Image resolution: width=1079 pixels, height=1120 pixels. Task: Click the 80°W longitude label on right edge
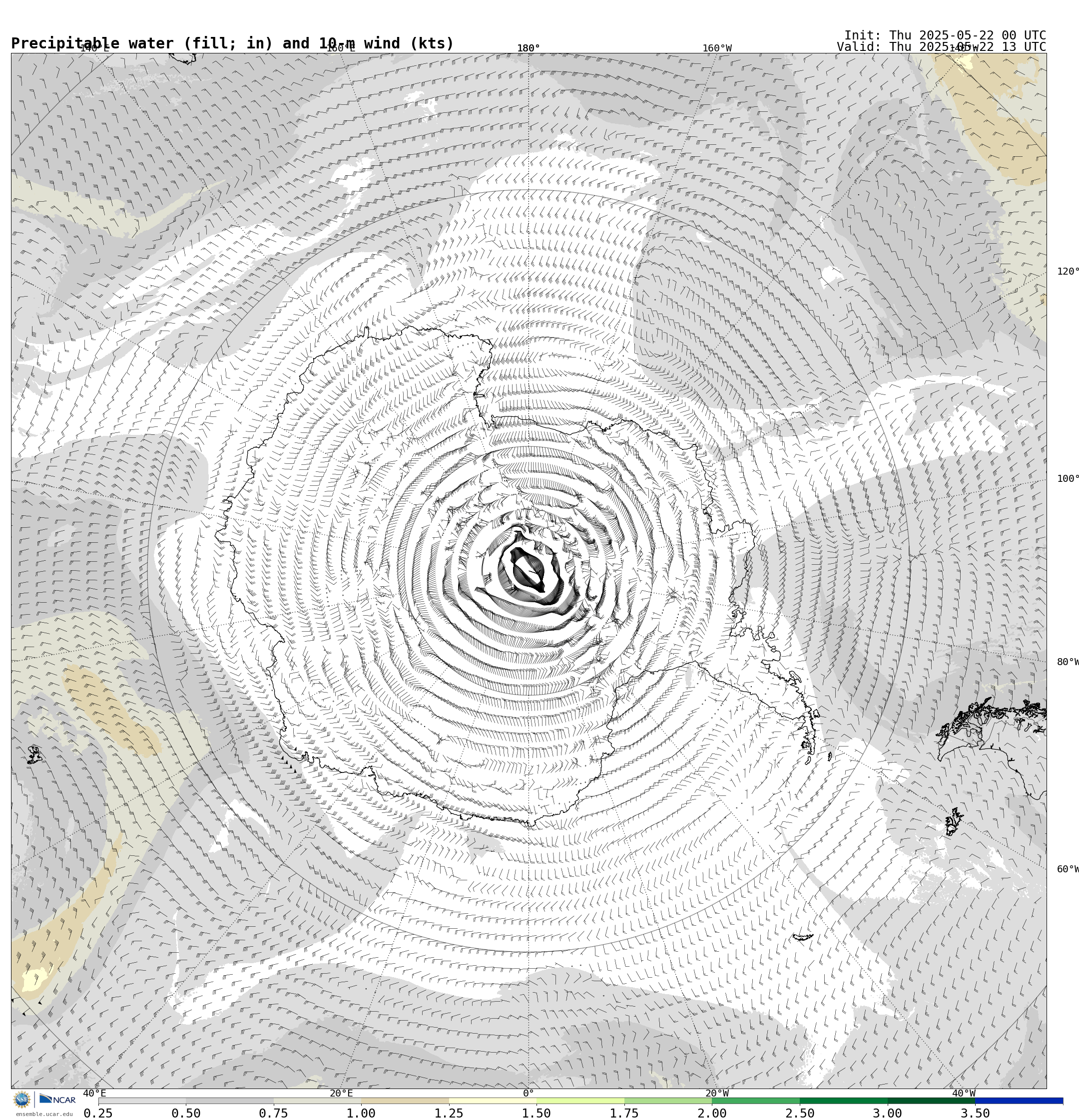tap(1068, 662)
